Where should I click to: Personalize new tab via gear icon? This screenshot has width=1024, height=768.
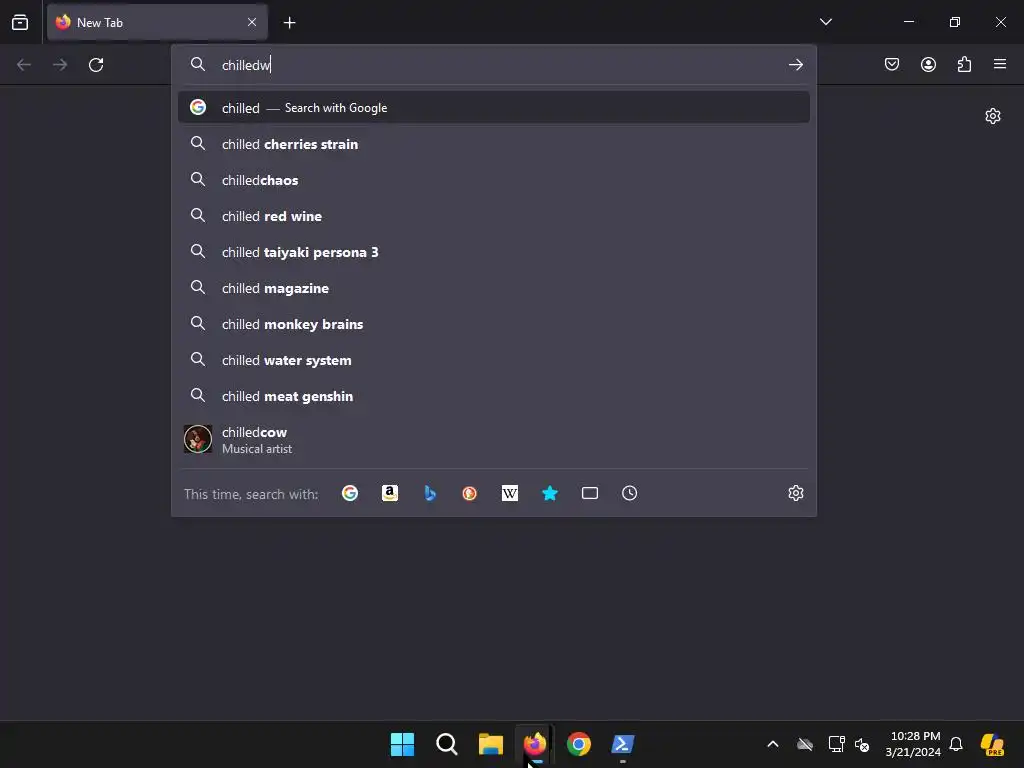pyautogui.click(x=993, y=116)
